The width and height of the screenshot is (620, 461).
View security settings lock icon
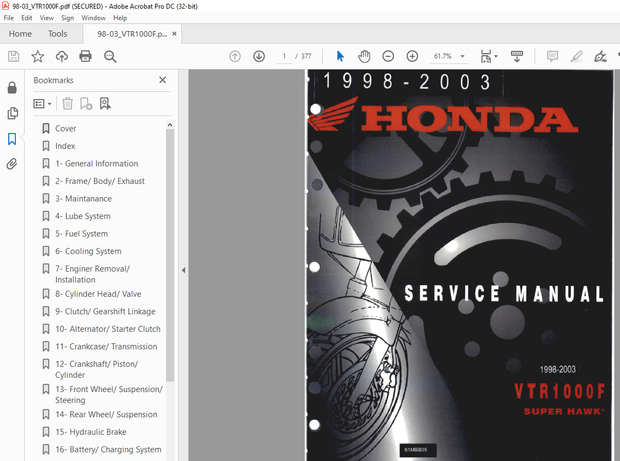[x=12, y=88]
